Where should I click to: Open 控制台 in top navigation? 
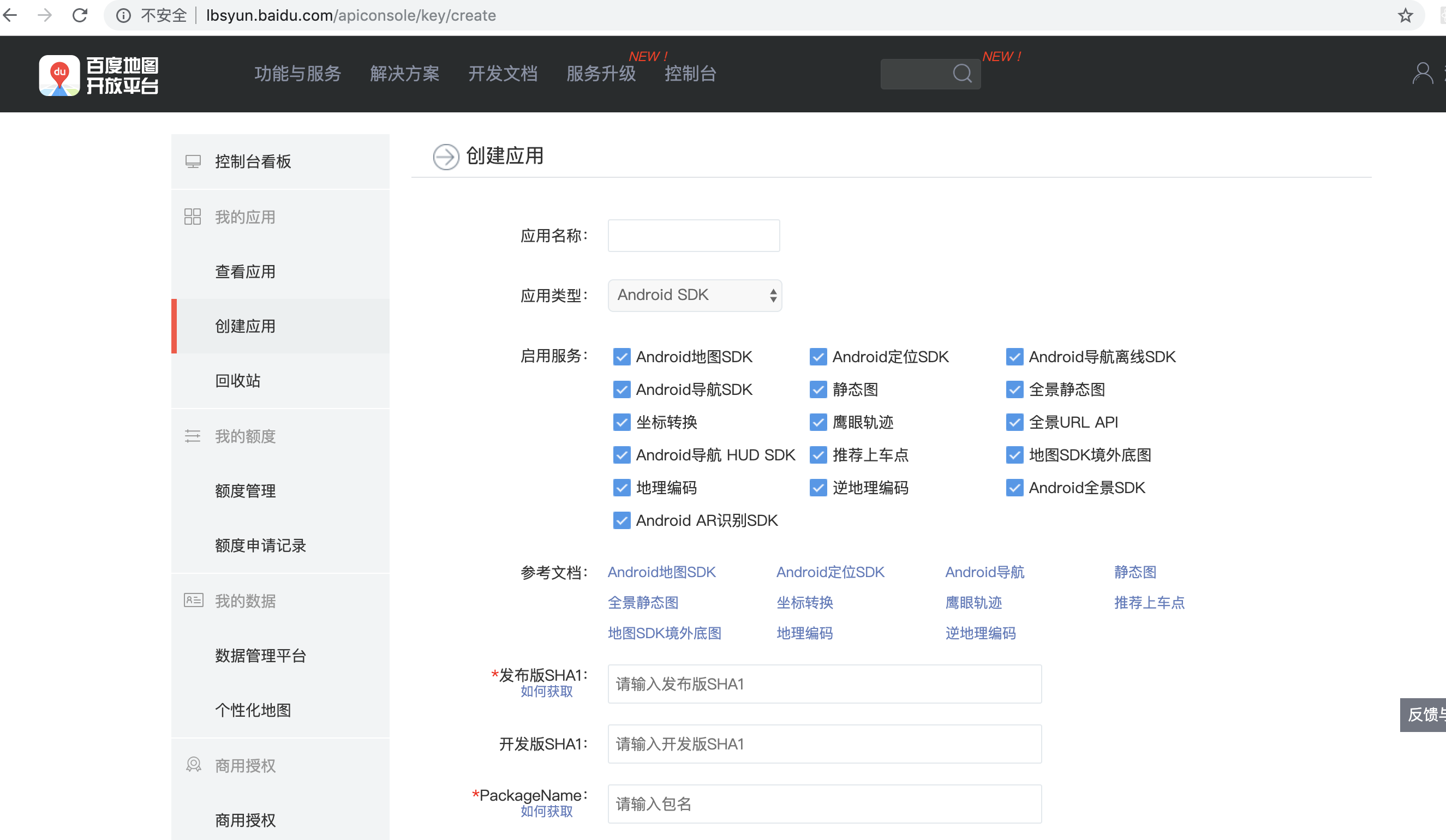(x=690, y=74)
